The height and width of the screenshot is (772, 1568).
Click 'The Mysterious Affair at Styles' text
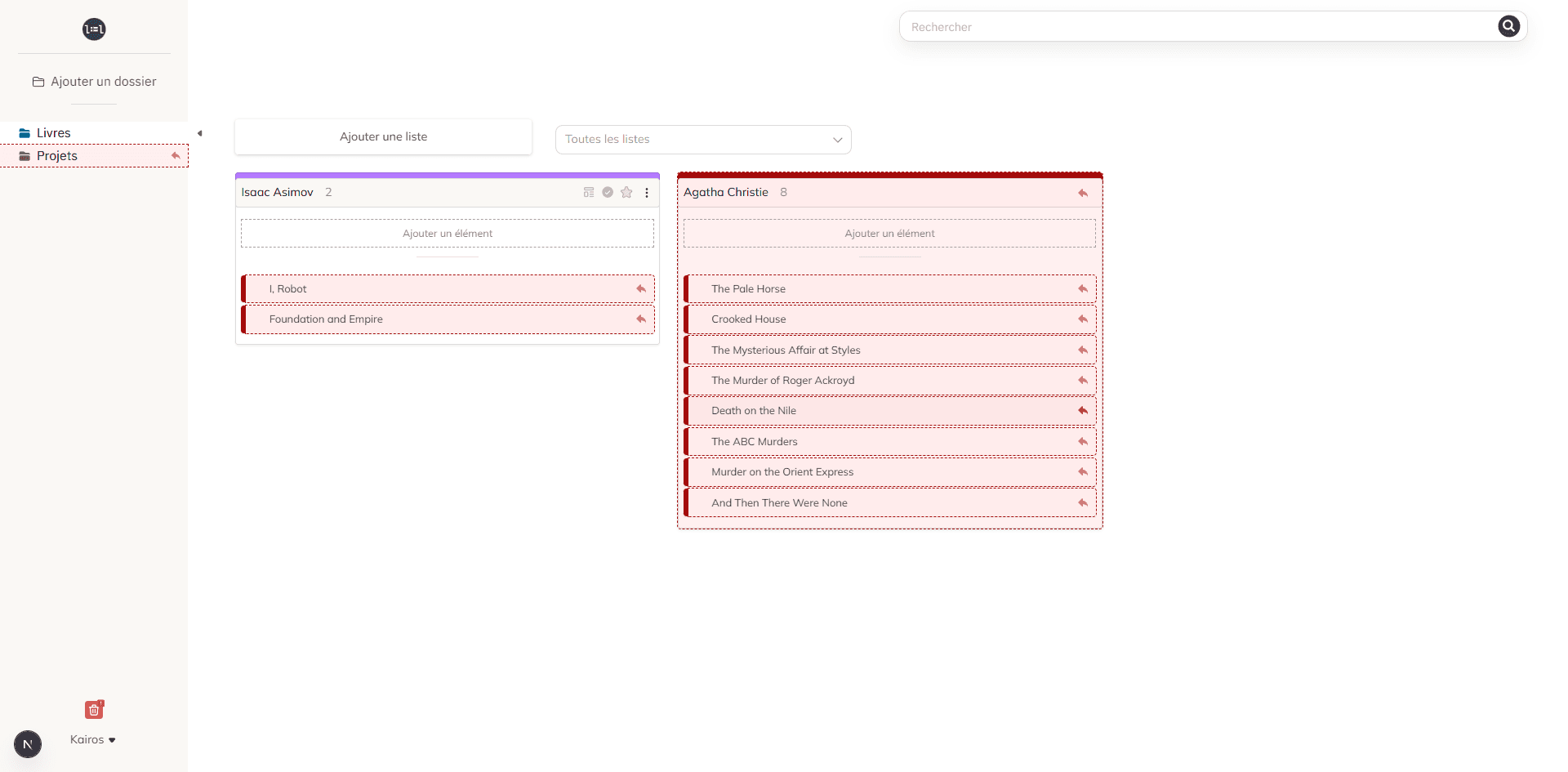click(786, 350)
